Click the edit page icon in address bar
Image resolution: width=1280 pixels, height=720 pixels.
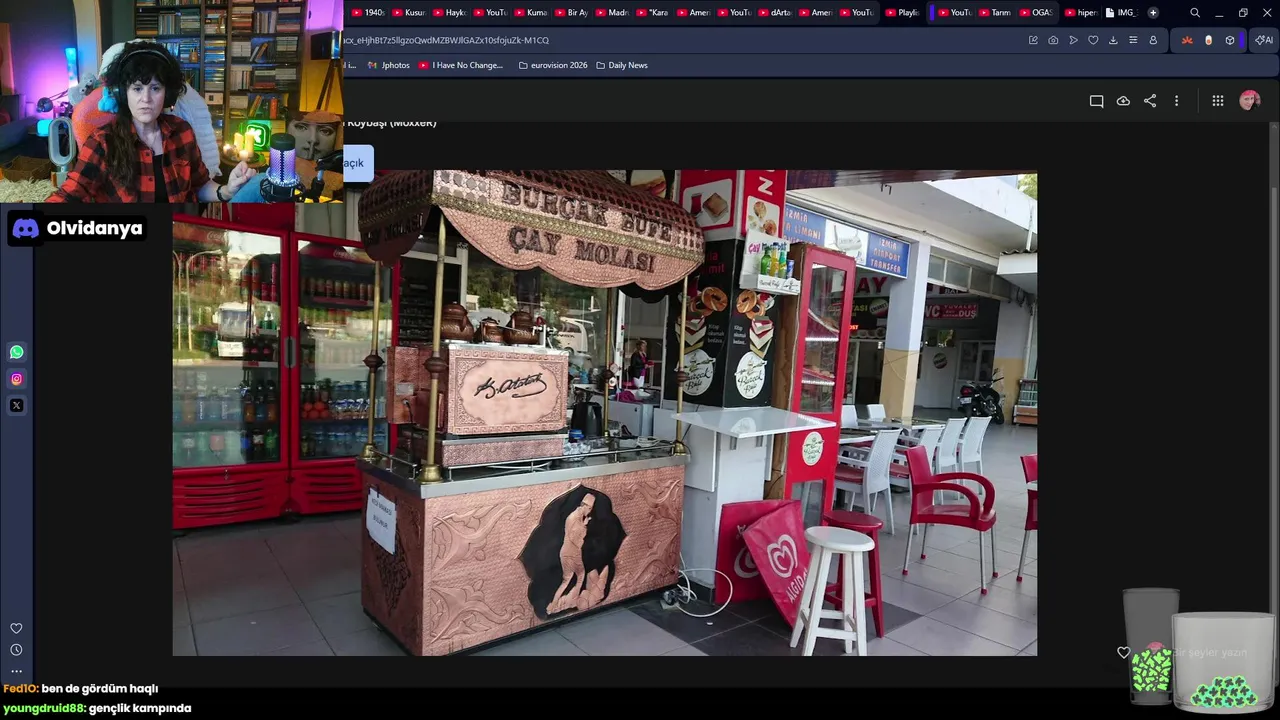tap(1033, 40)
